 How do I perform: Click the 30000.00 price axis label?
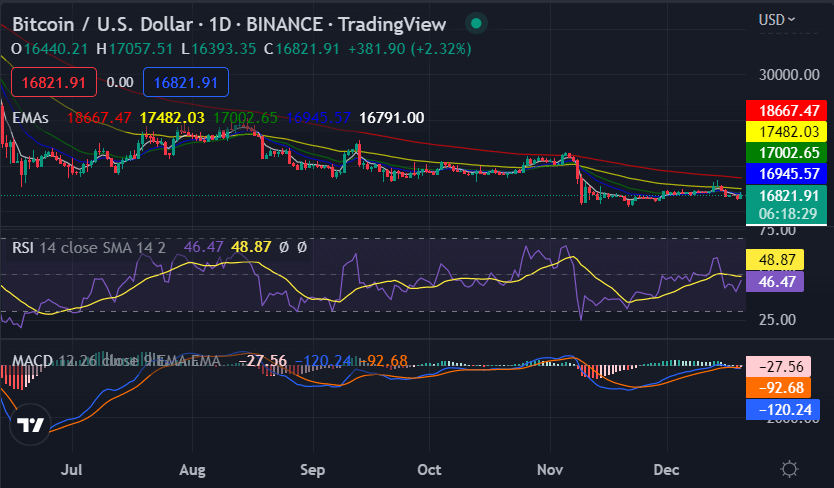point(789,75)
